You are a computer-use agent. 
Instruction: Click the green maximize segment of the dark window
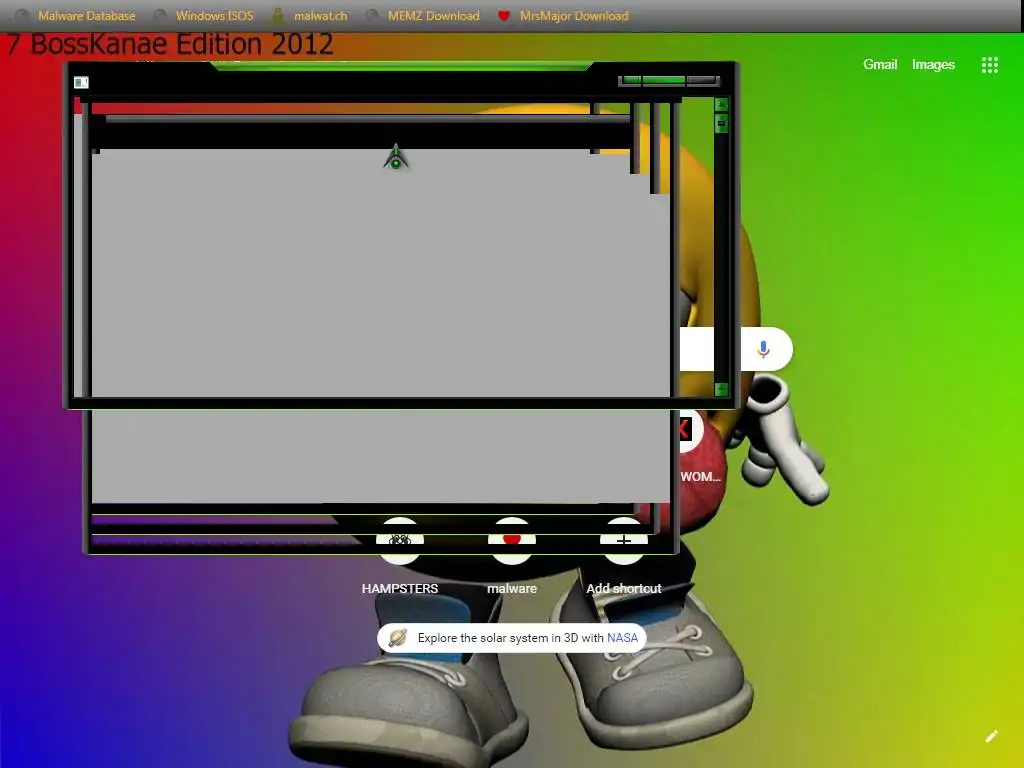coord(664,80)
